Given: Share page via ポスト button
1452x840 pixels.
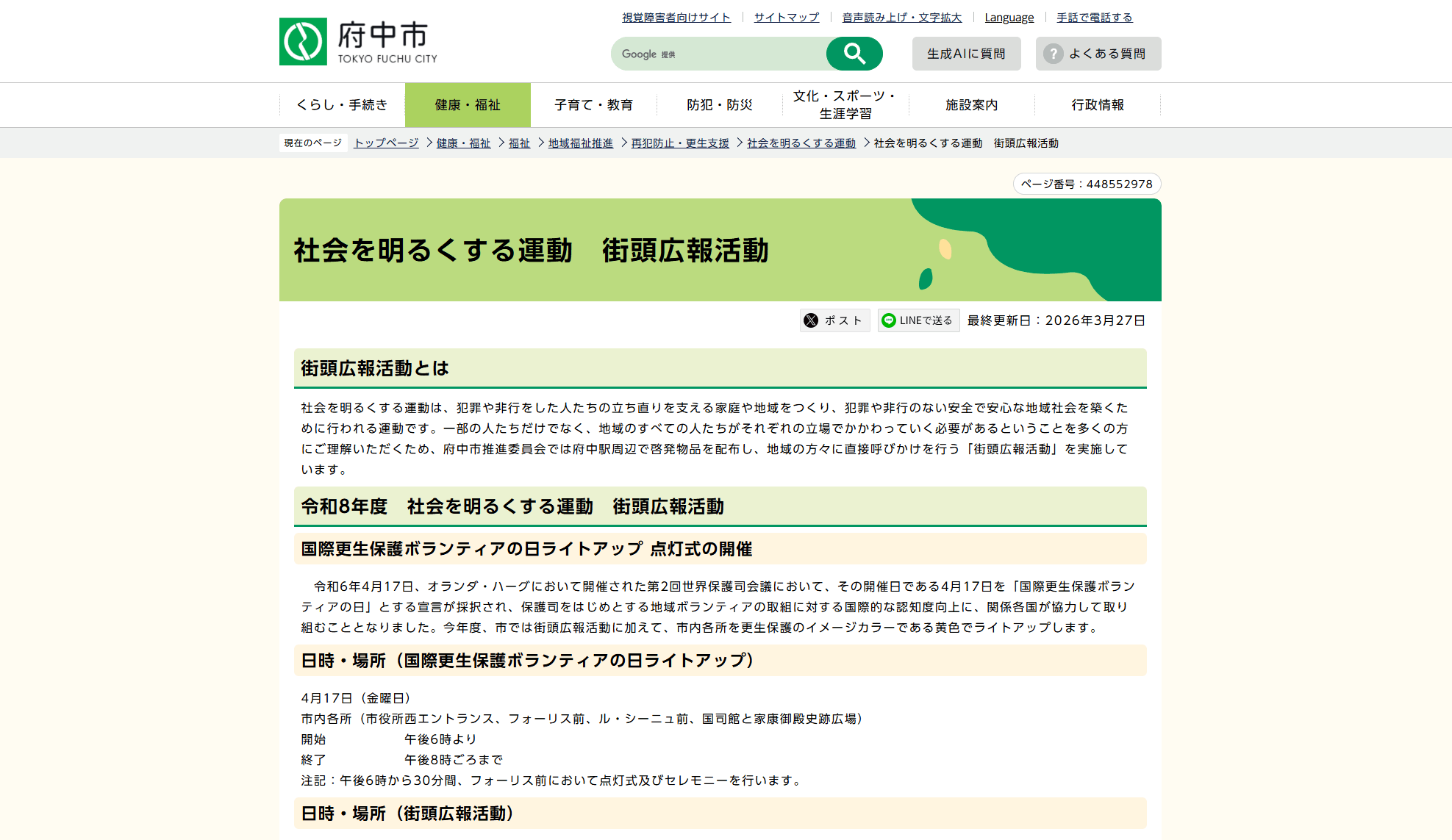Looking at the screenshot, I should 834,320.
